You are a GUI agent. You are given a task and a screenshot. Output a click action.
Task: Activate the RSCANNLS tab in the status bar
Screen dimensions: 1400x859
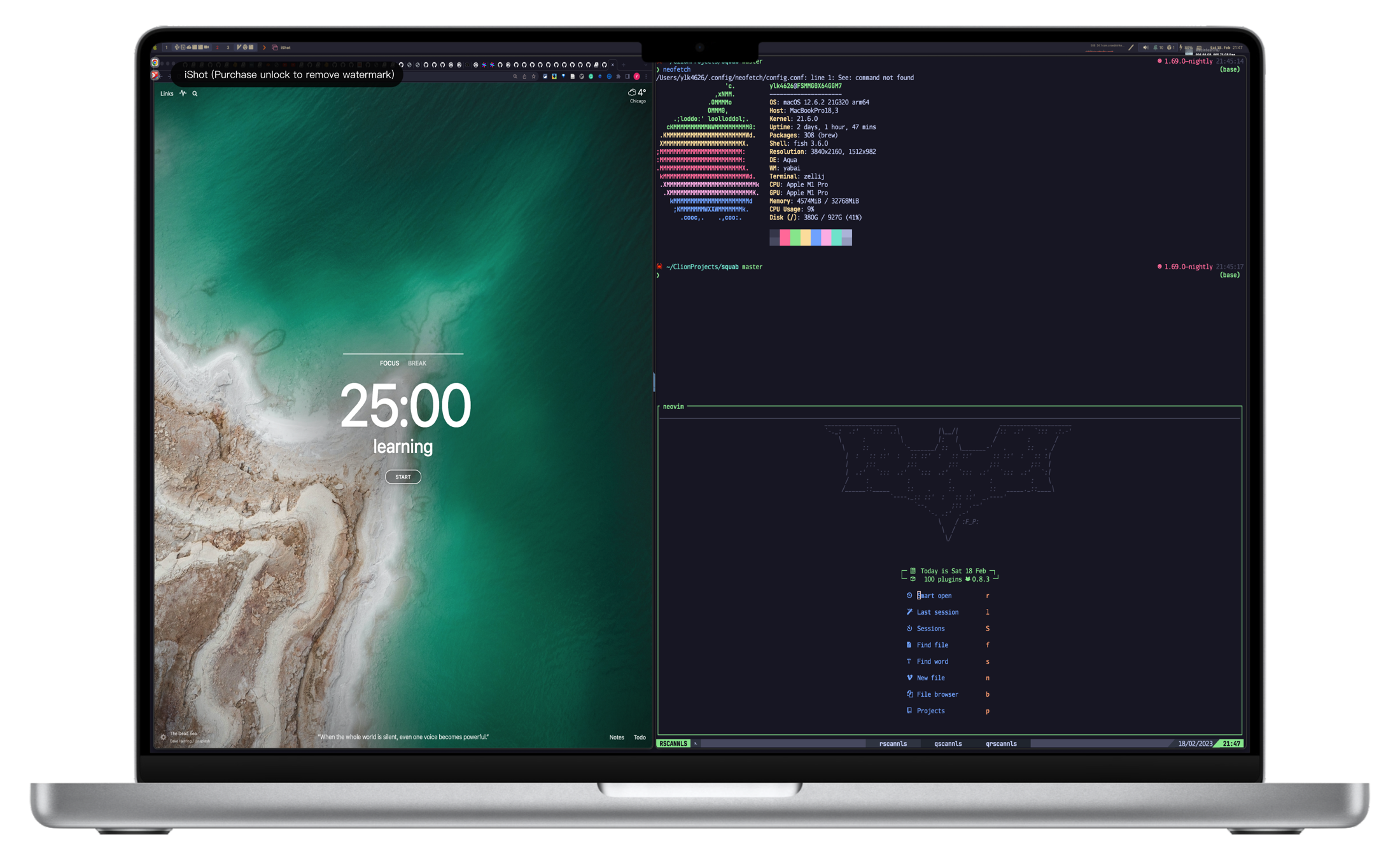click(674, 743)
